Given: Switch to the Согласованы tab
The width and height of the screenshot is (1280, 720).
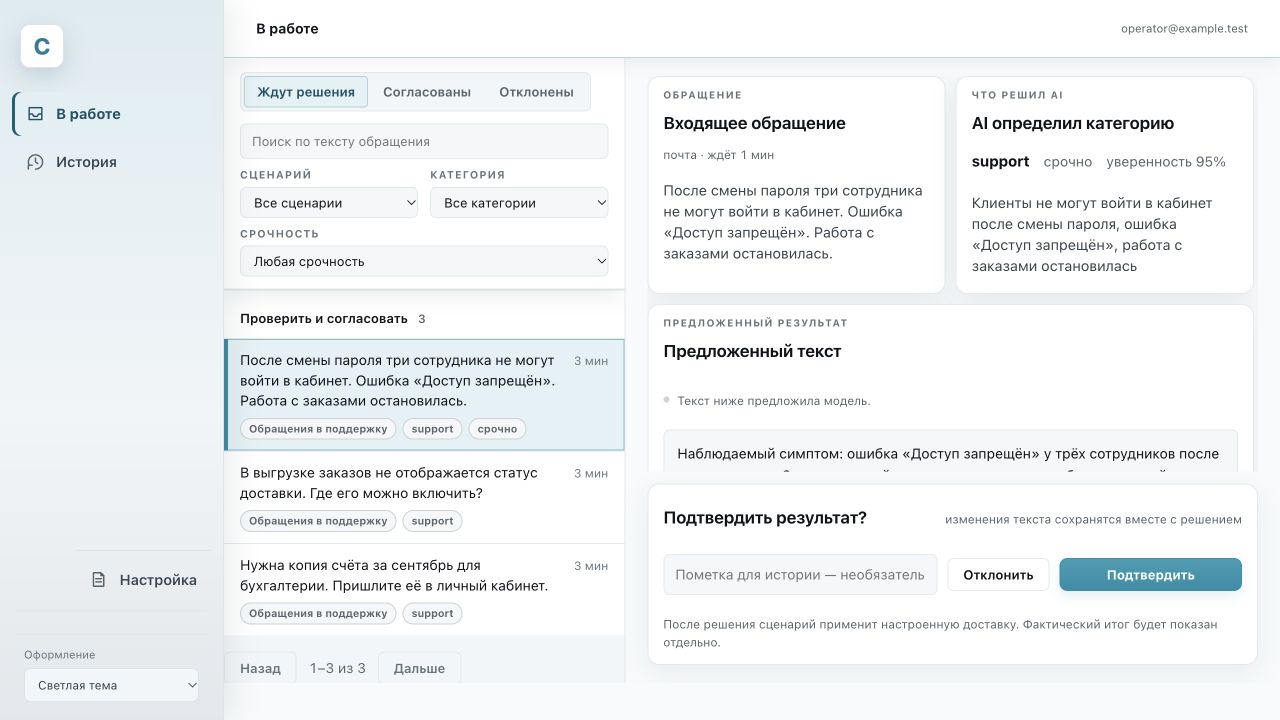Looking at the screenshot, I should pos(427,92).
